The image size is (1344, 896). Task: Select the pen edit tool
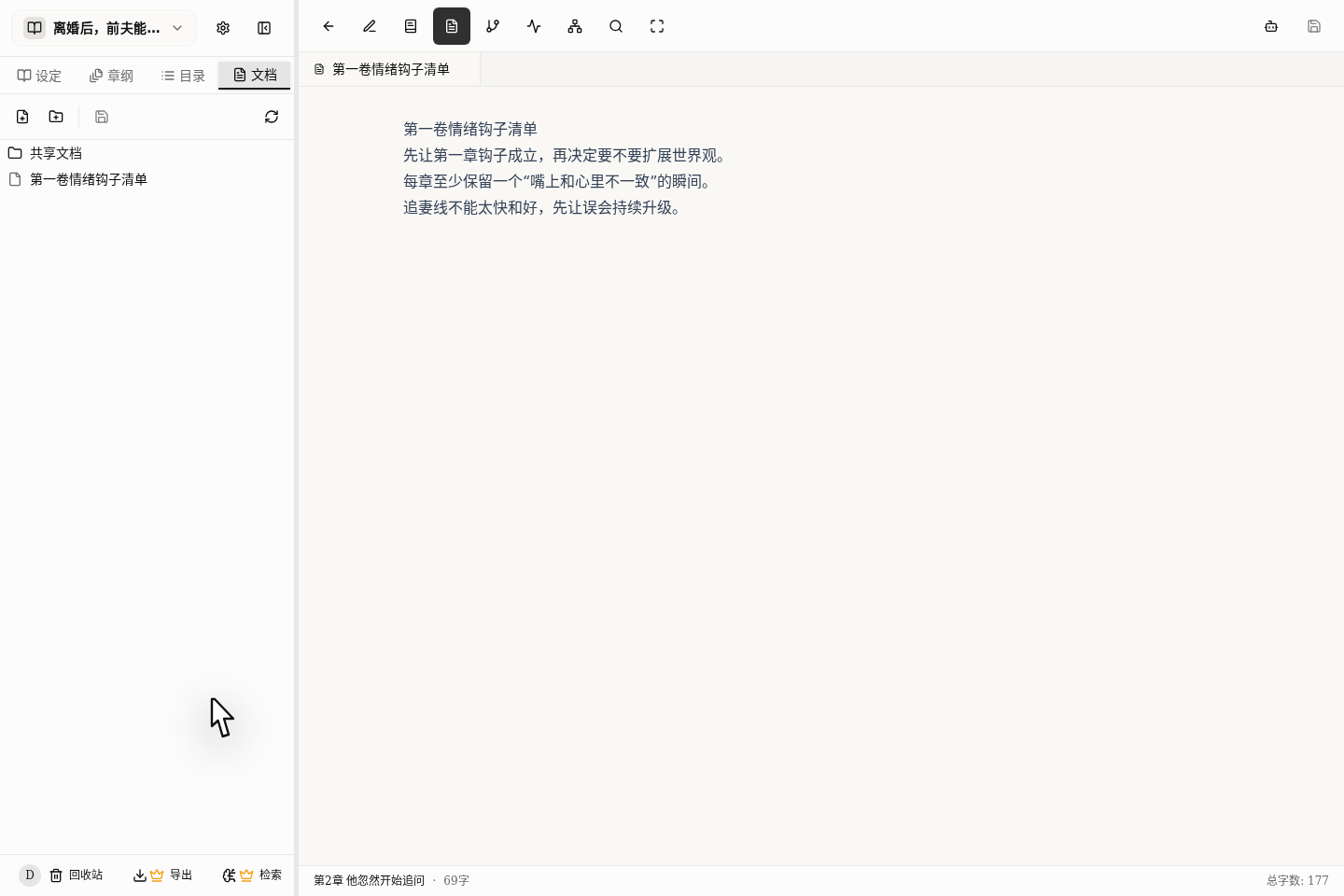370,26
